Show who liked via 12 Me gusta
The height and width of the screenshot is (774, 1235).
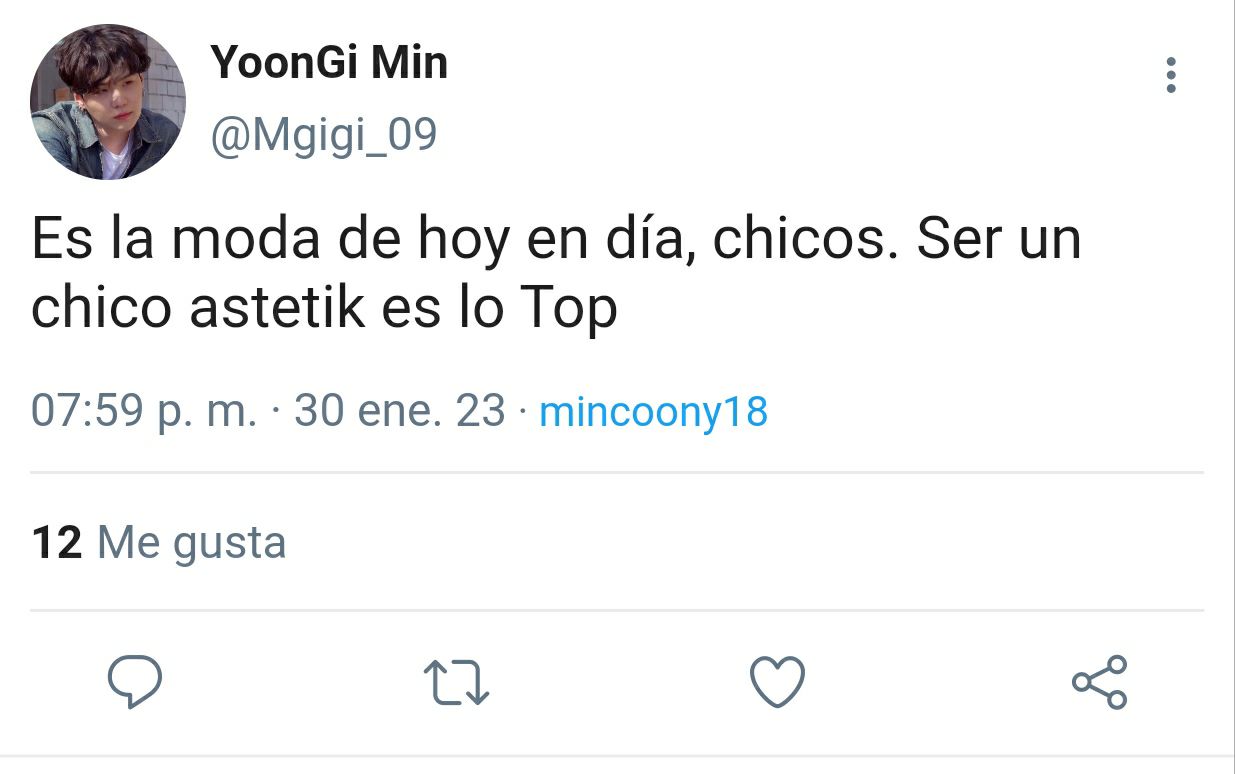[x=159, y=543]
